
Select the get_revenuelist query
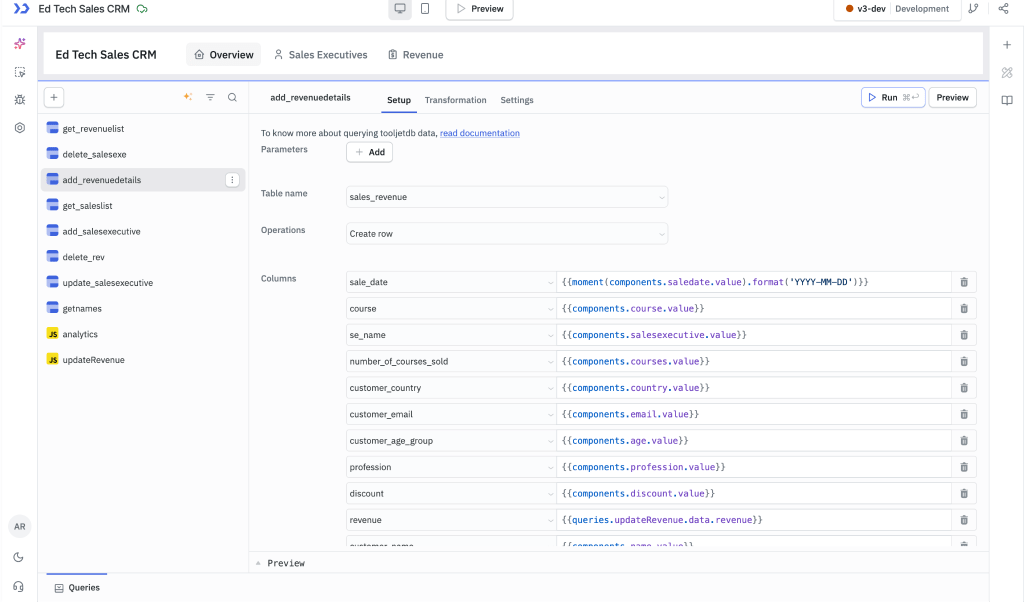(x=142, y=129)
